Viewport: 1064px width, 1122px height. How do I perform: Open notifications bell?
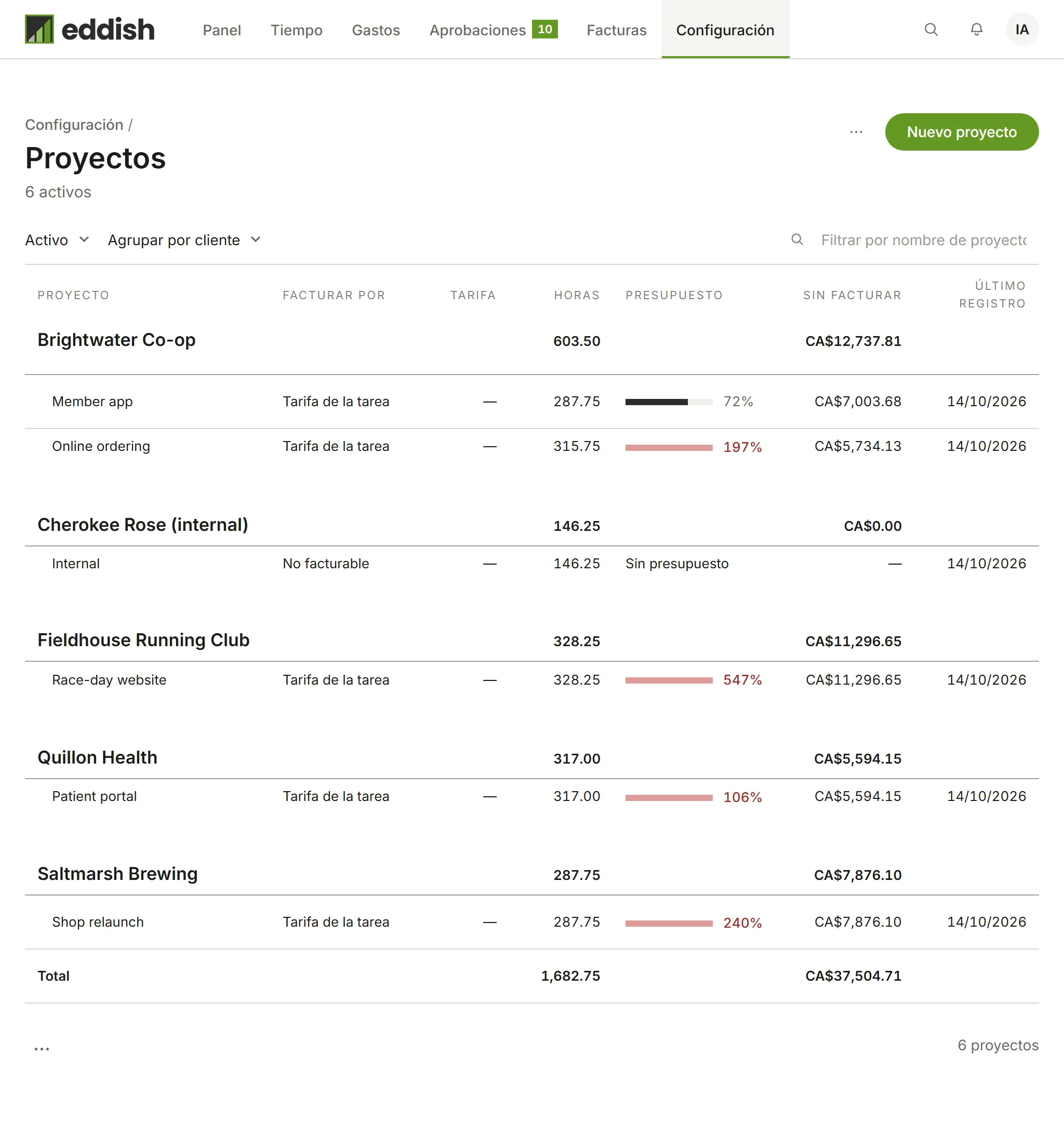976,30
